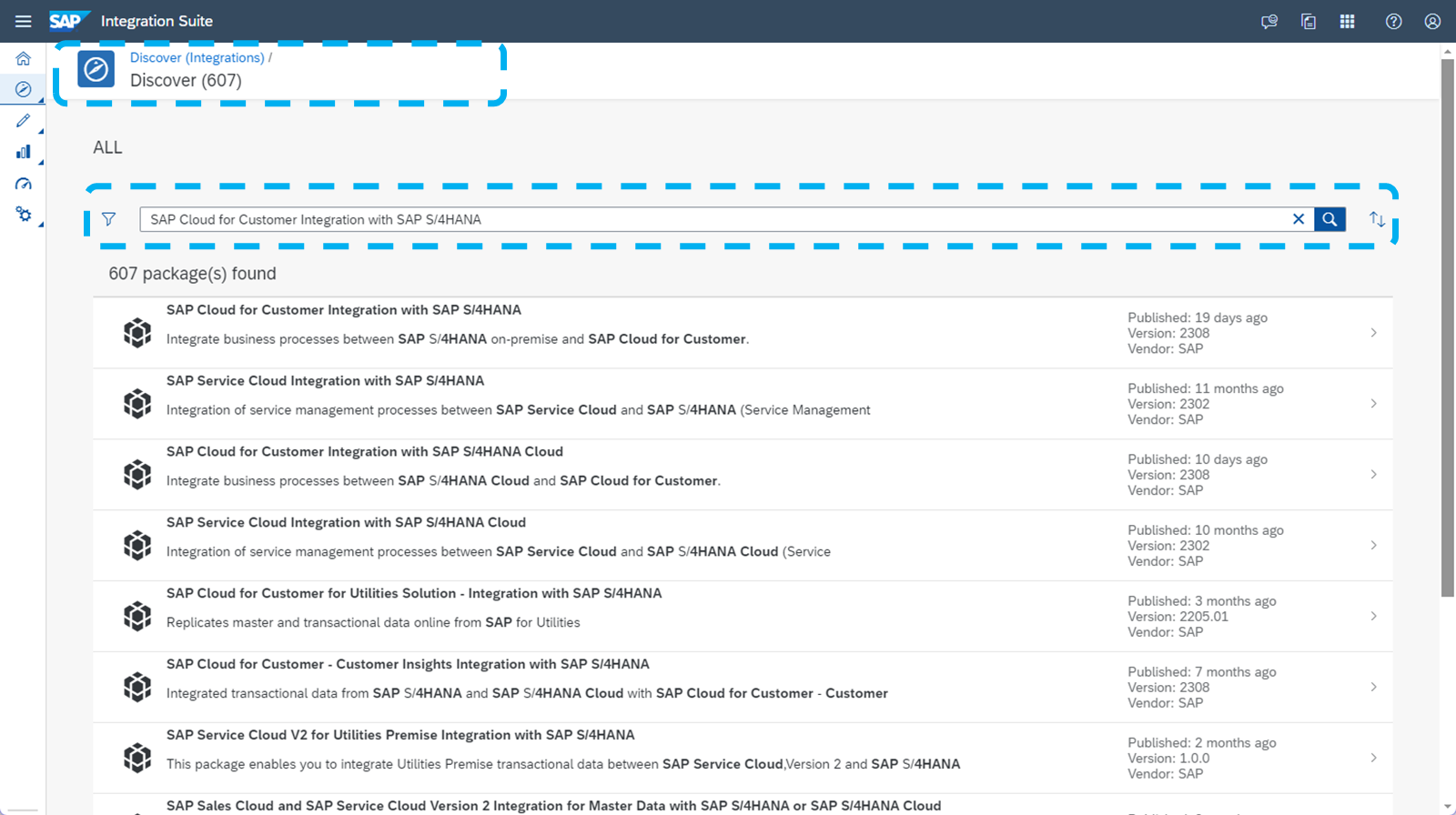Viewport: 1456px width, 815px height.
Task: Expand row published 11 months ago via chevron
Action: [1373, 404]
